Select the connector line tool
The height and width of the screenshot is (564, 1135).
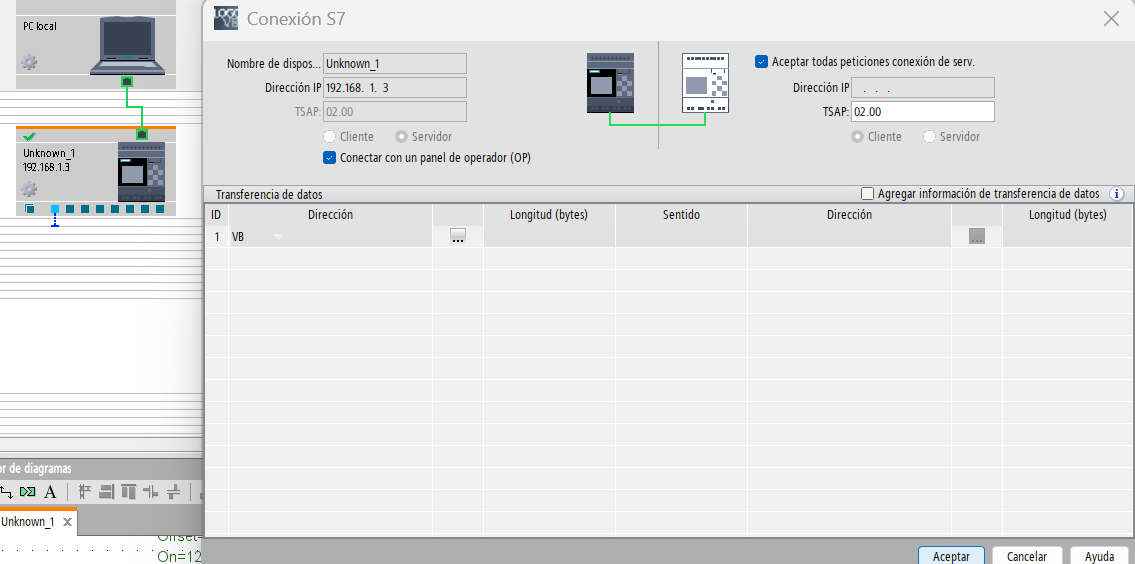pyautogui.click(x=7, y=492)
